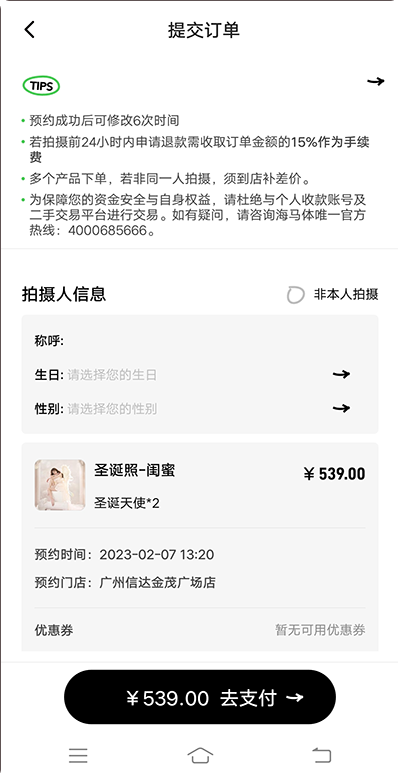This screenshot has height=778, width=398.
Task: Expand gender picker arrow
Action: [341, 408]
